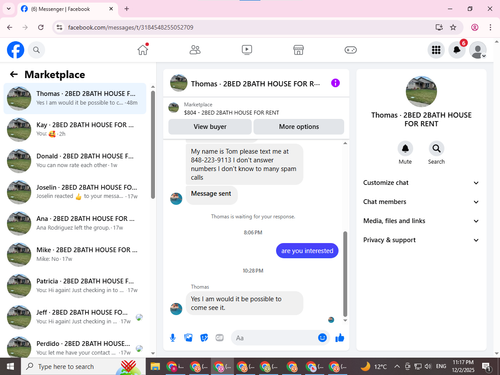Attach a photo using the image icon
This screenshot has width=500, height=375.
click(x=188, y=338)
